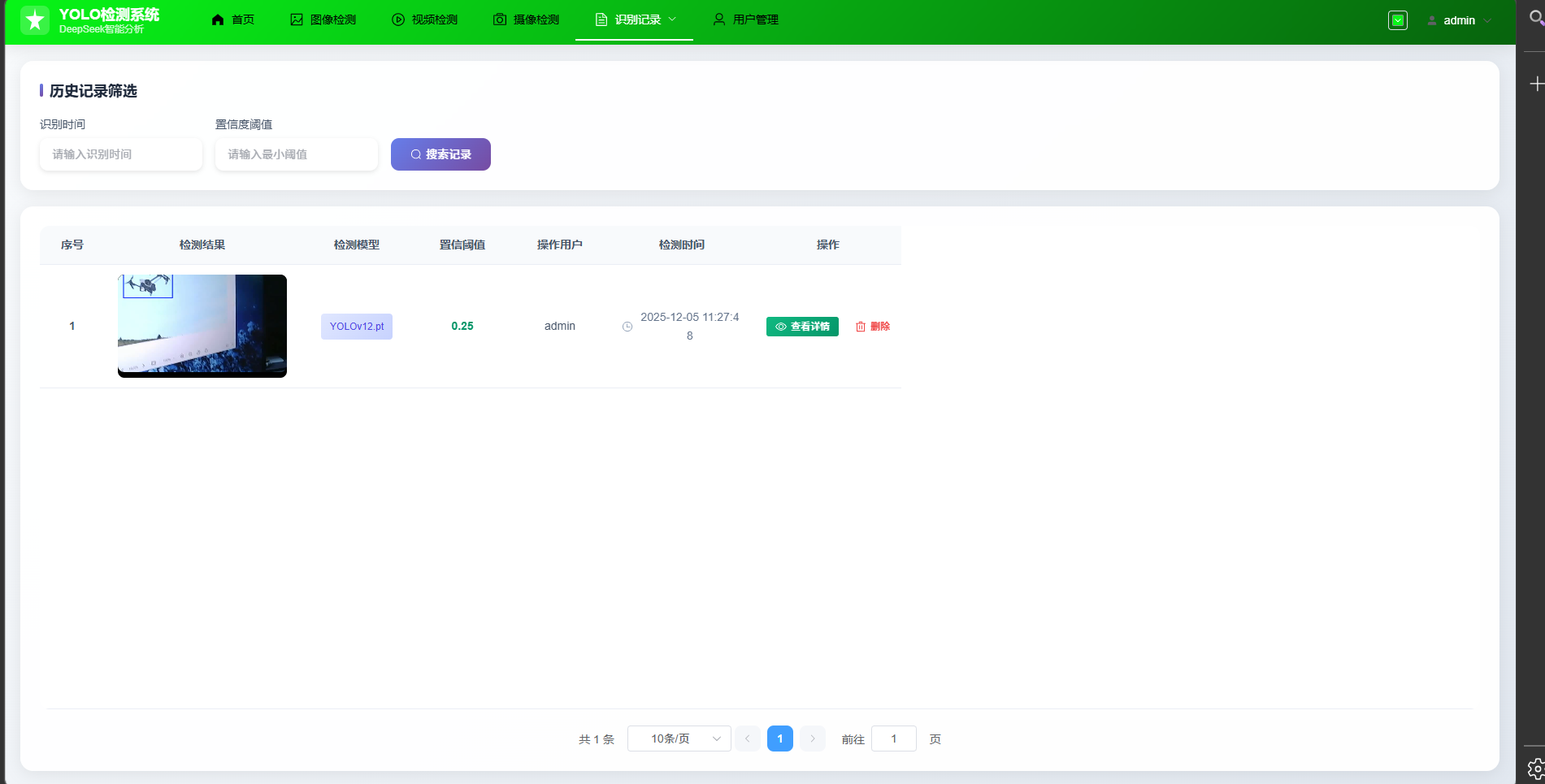Click the YOLO star logo icon

[x=35, y=20]
